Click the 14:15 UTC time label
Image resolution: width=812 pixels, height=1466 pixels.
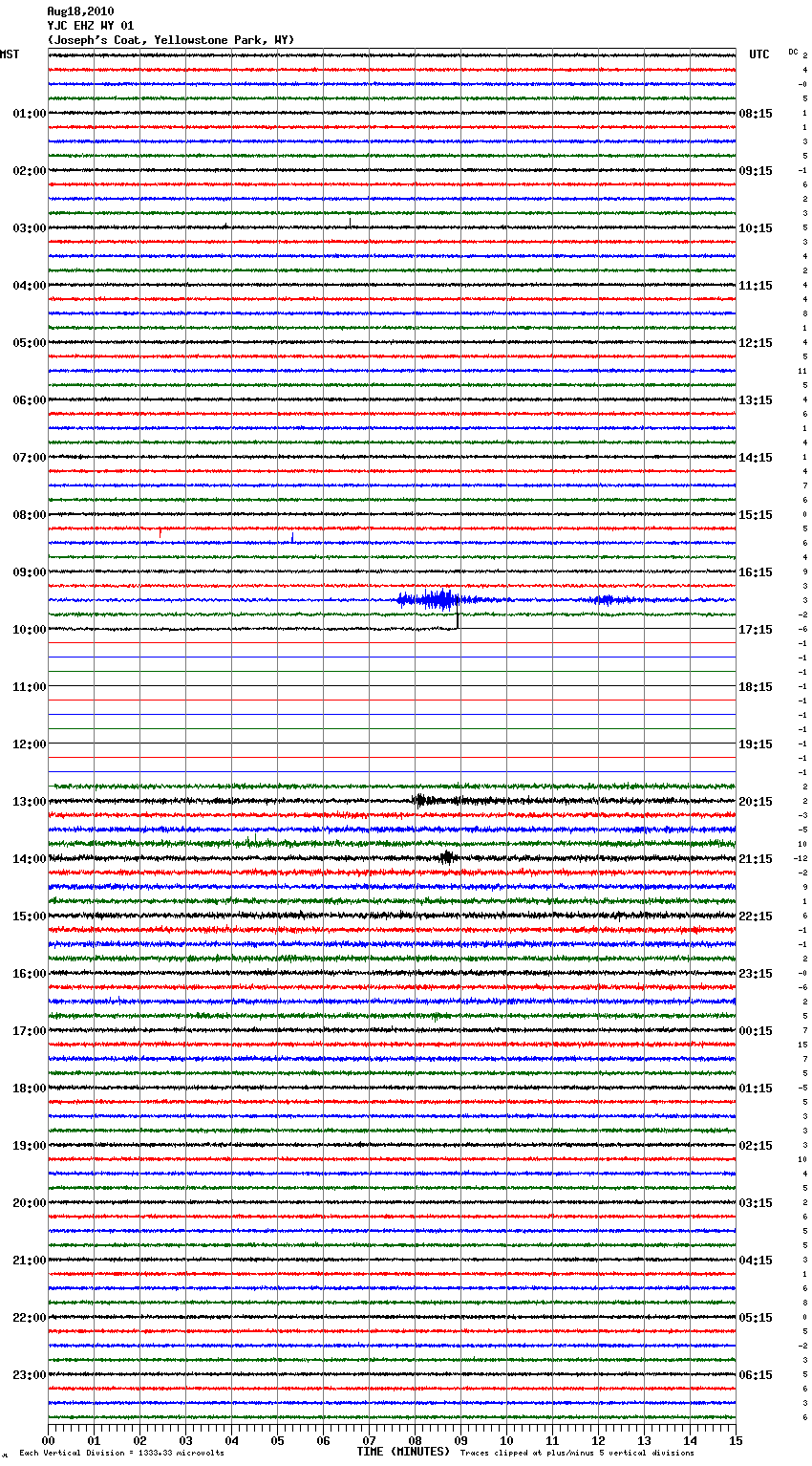pyautogui.click(x=756, y=458)
